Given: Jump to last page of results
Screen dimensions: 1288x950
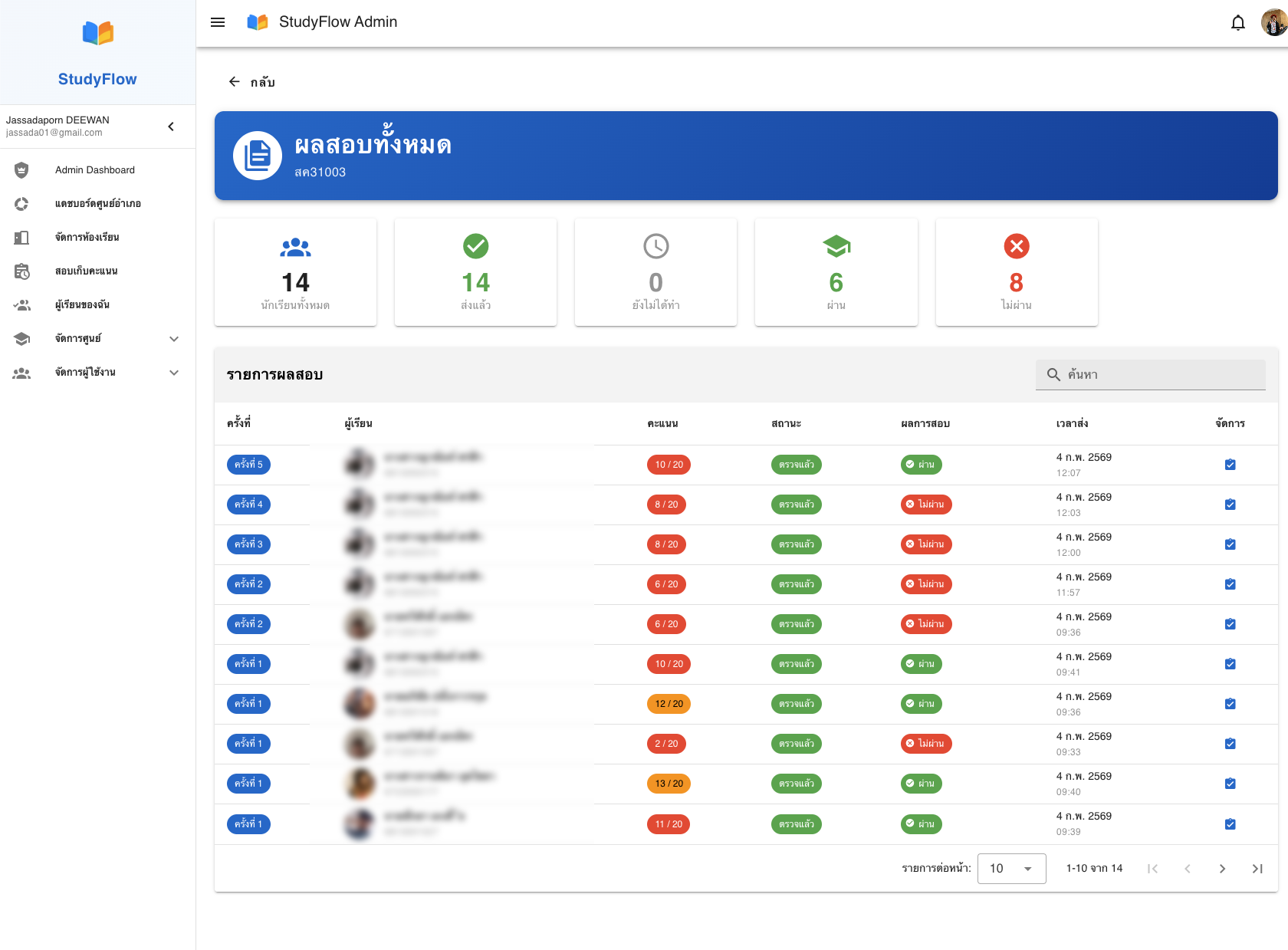Looking at the screenshot, I should point(1257,869).
